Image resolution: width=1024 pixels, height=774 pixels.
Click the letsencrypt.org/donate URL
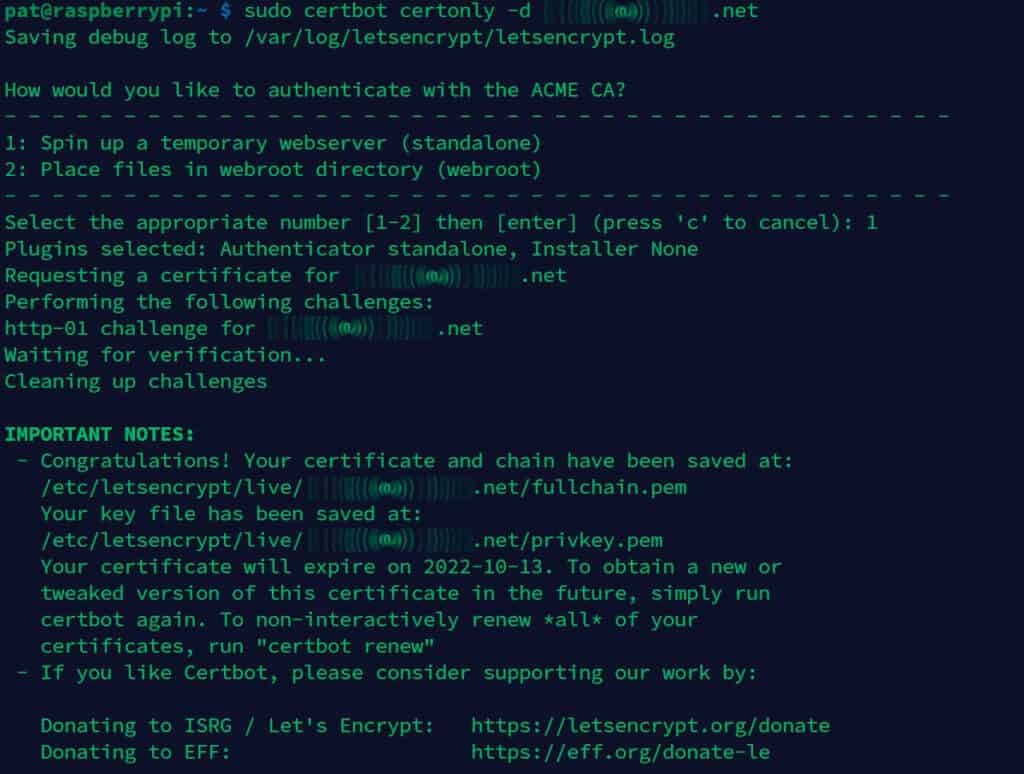650,726
